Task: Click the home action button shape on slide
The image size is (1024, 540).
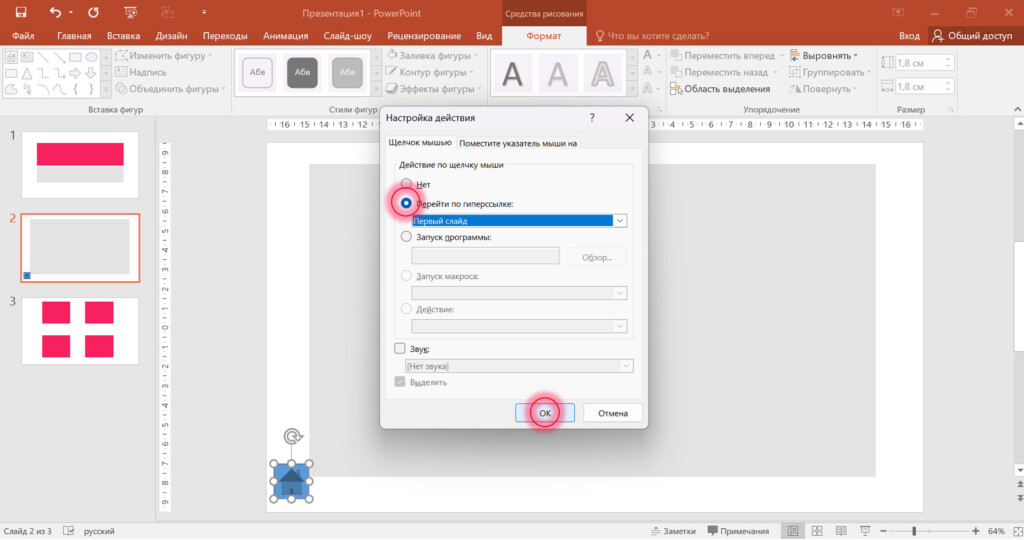Action: click(x=291, y=481)
